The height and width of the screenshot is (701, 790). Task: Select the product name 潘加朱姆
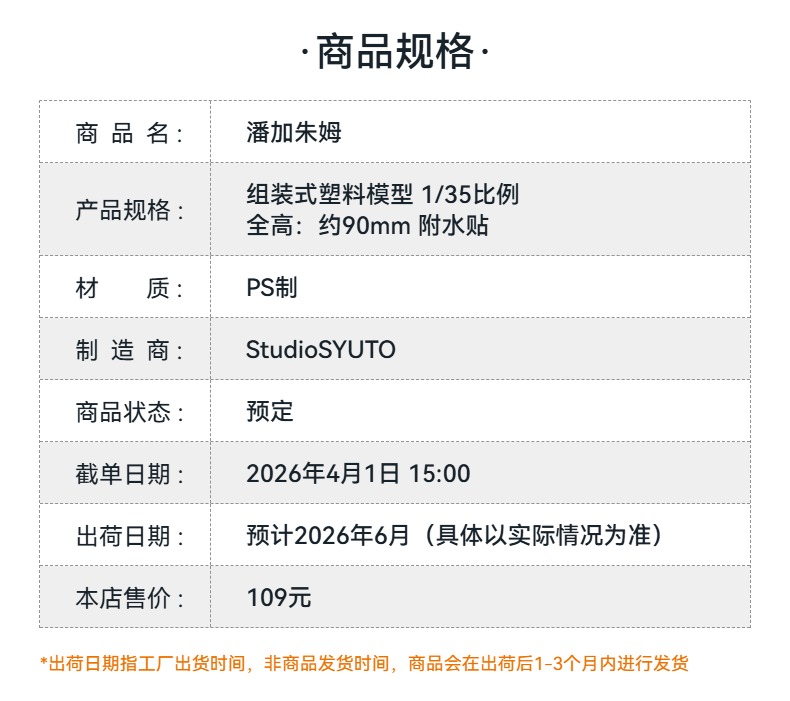click(294, 133)
